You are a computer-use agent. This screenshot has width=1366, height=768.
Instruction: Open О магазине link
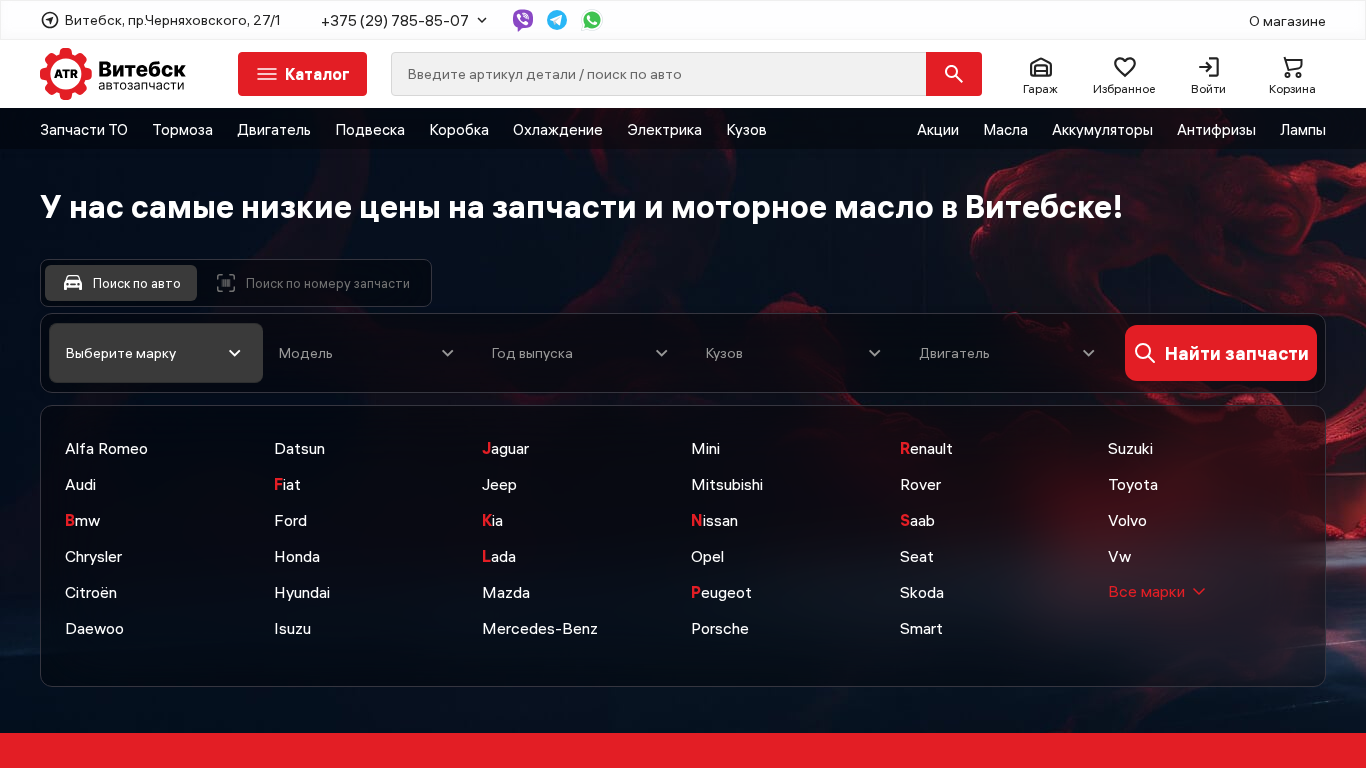click(1287, 21)
